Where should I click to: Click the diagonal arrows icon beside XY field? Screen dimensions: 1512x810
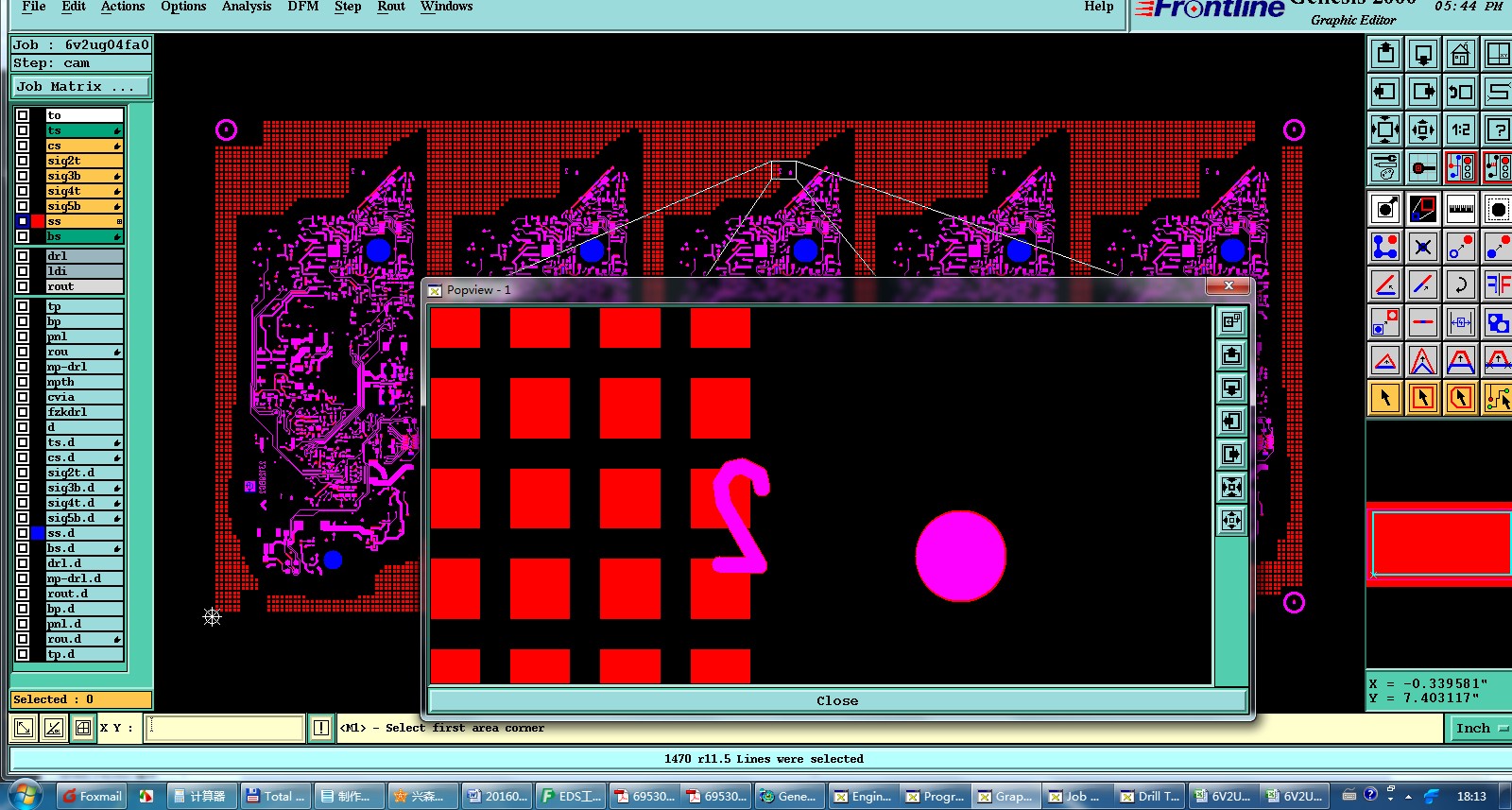24,728
